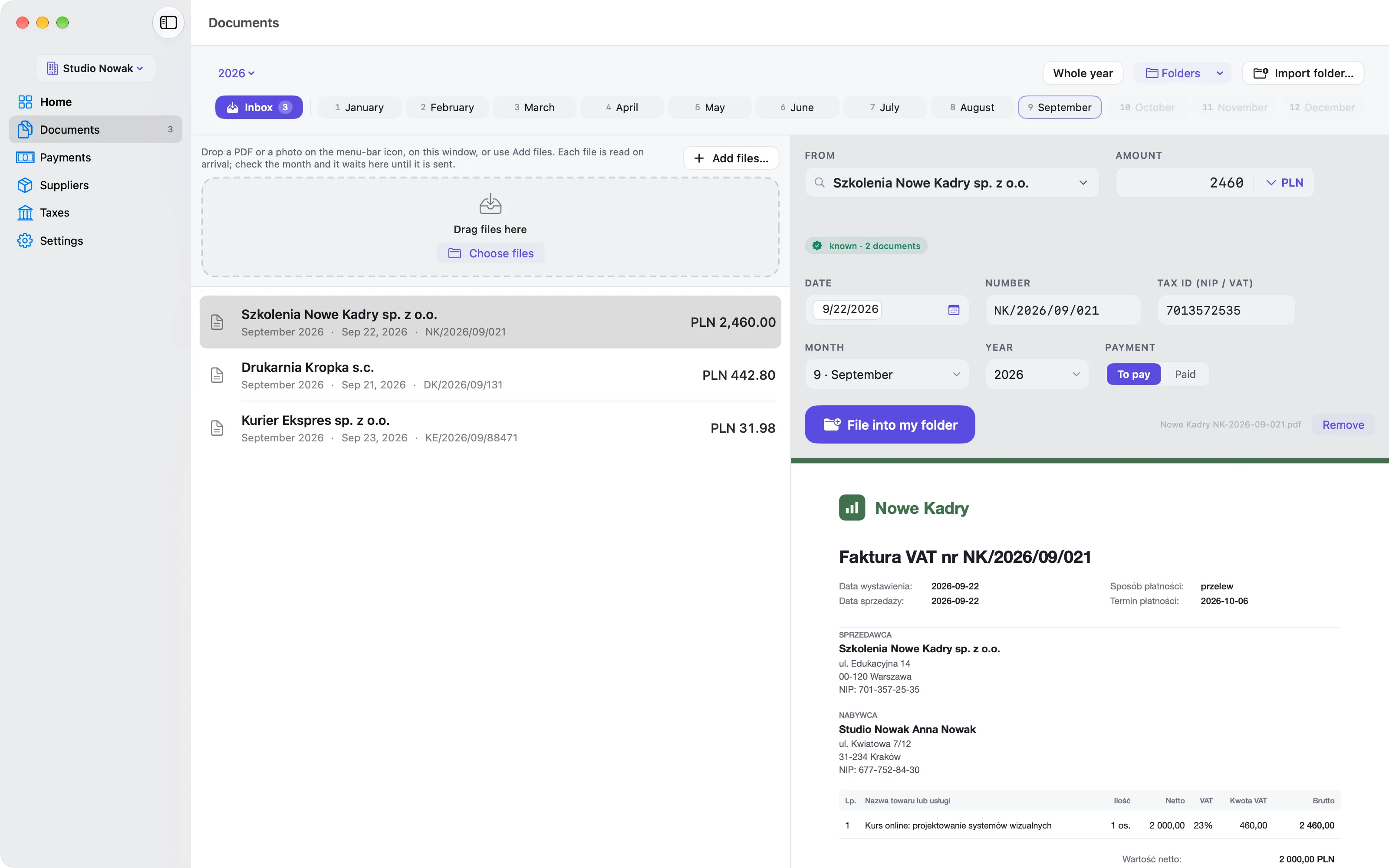Viewport: 1389px width, 868px height.
Task: Click the Faktura VAT nr NK/2026/09/021 heading
Action: click(964, 556)
